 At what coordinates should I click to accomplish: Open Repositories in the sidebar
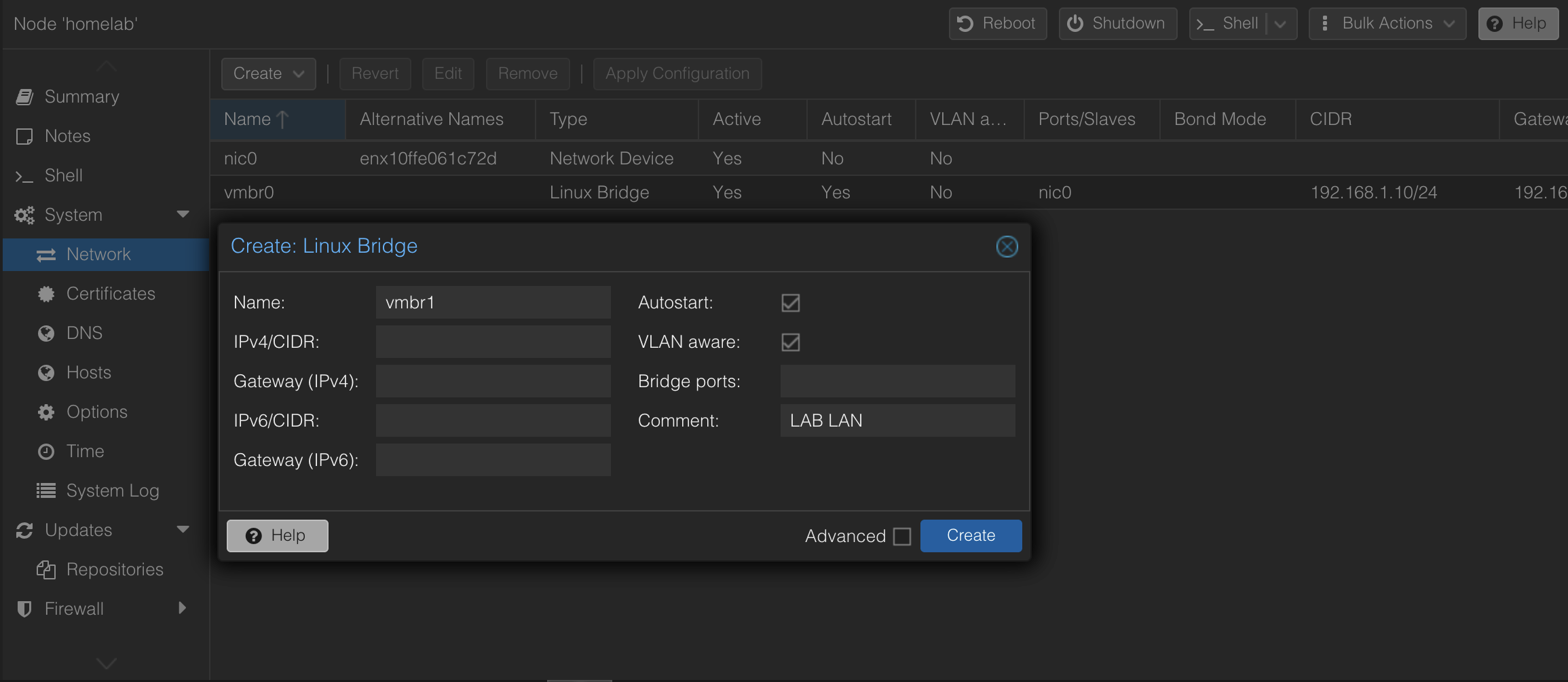105,569
